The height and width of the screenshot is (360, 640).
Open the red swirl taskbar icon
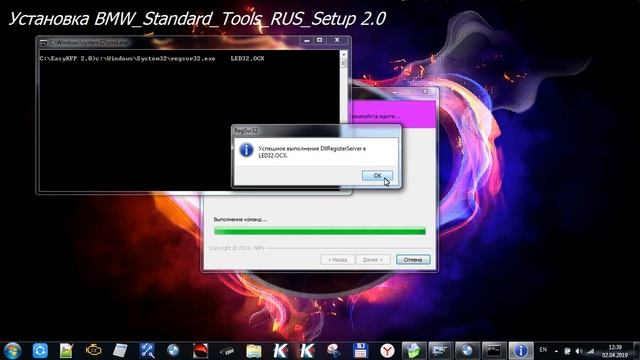pyautogui.click(x=200, y=351)
